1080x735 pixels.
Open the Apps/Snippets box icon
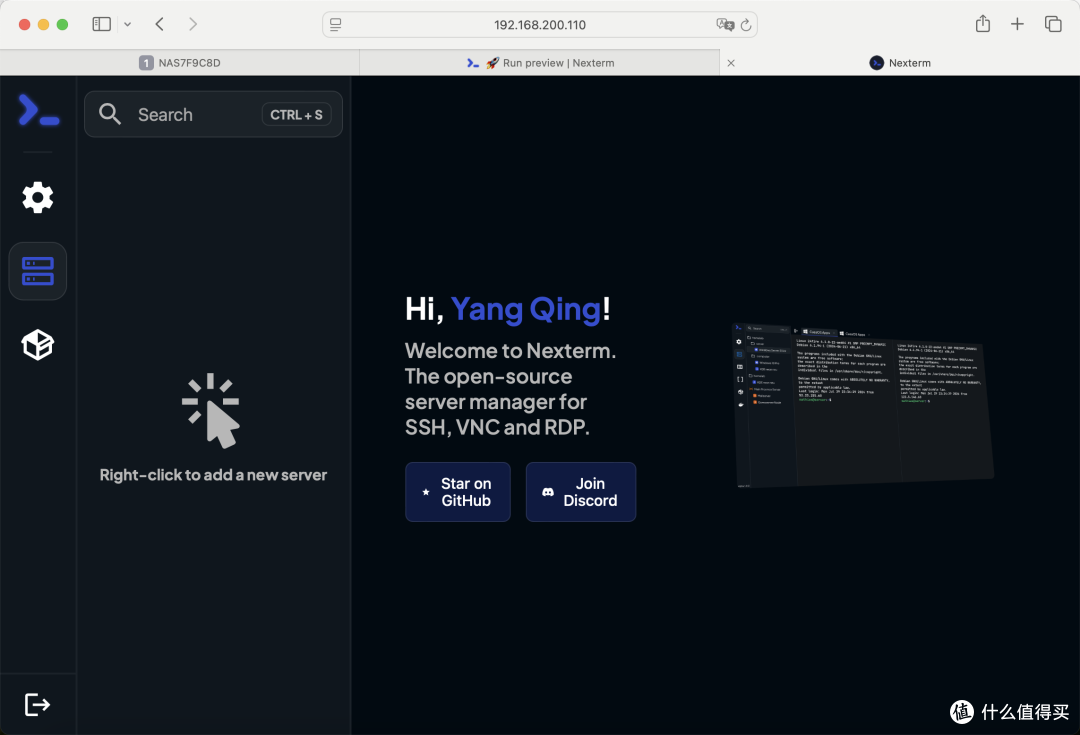coord(37,344)
